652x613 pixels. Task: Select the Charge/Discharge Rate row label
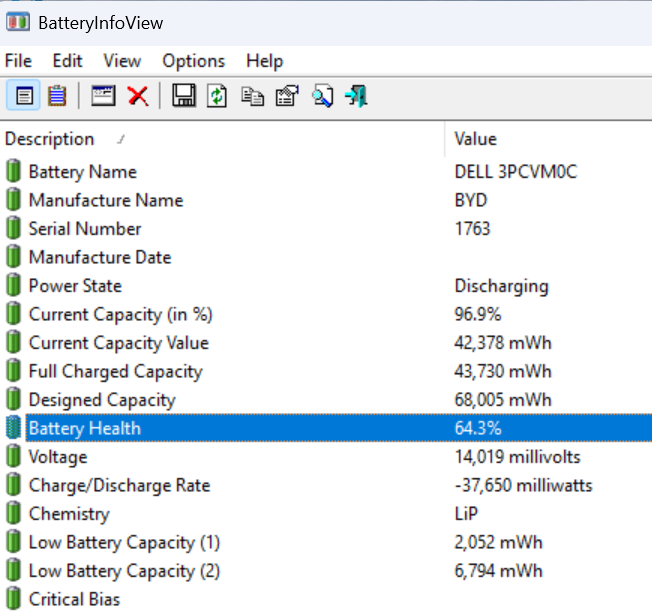(119, 485)
